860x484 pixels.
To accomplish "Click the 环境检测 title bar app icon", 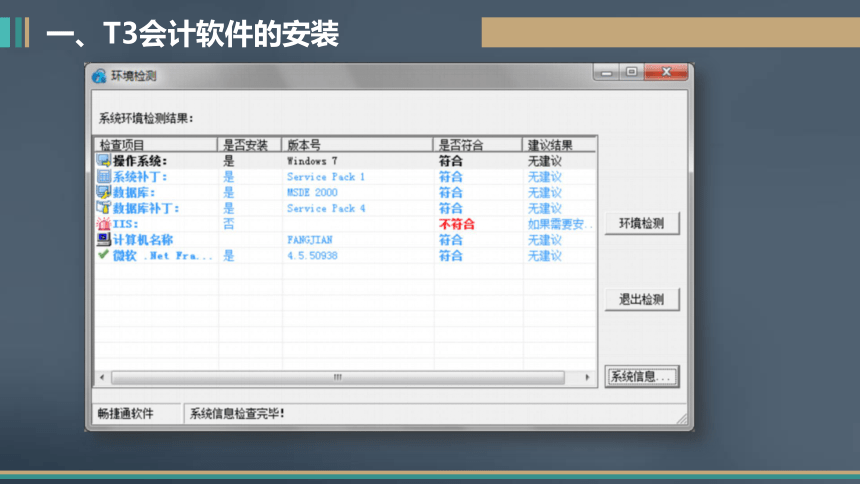I will [x=99, y=76].
